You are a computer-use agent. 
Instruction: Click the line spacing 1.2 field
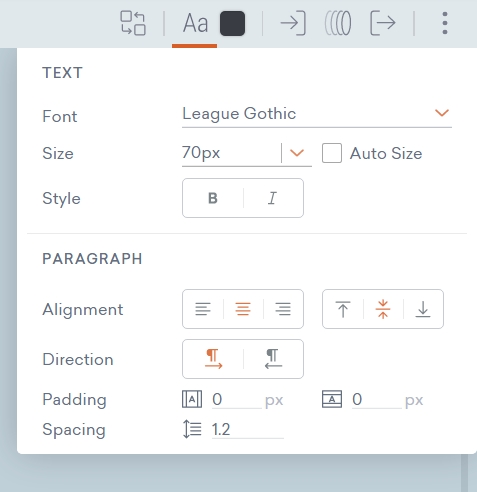[247, 429]
